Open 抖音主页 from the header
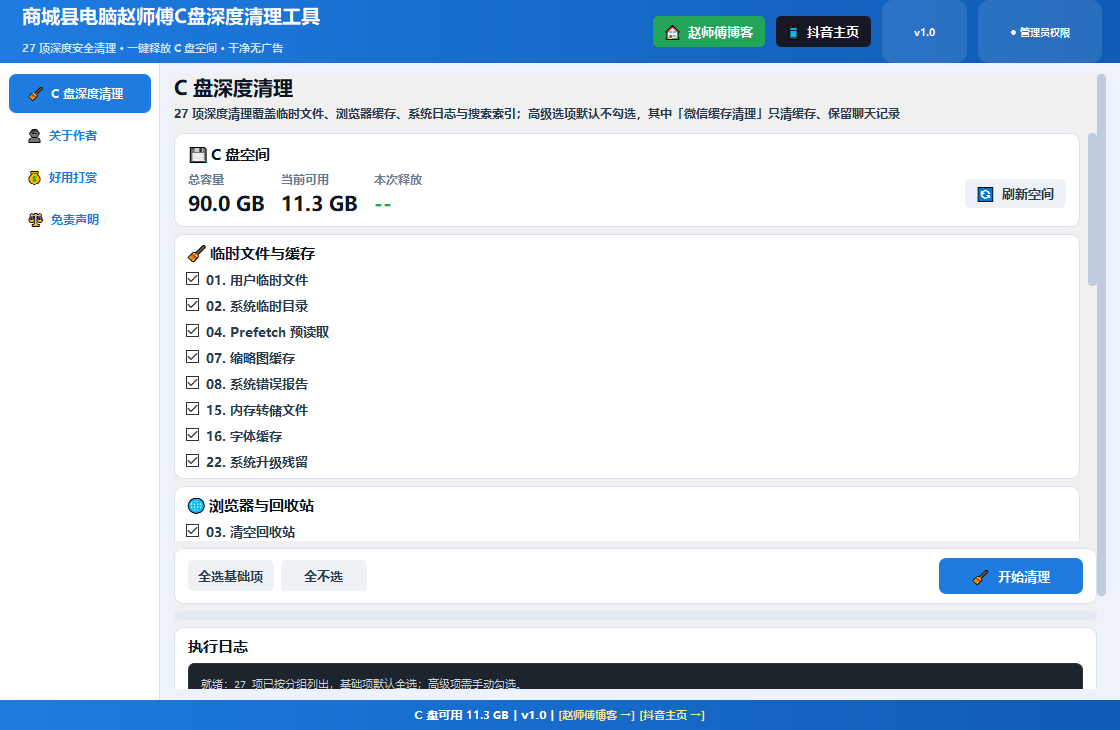 point(823,32)
